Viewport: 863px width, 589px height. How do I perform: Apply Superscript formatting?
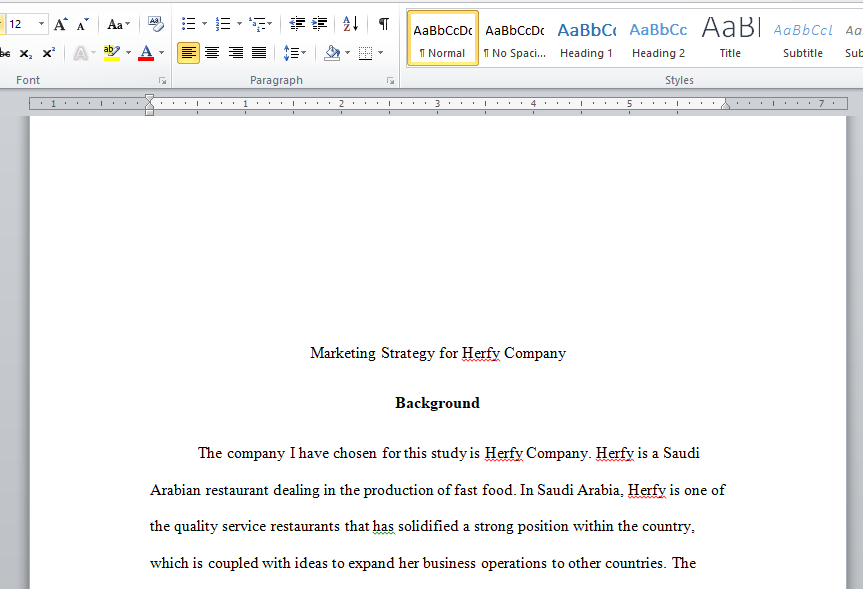[49, 53]
